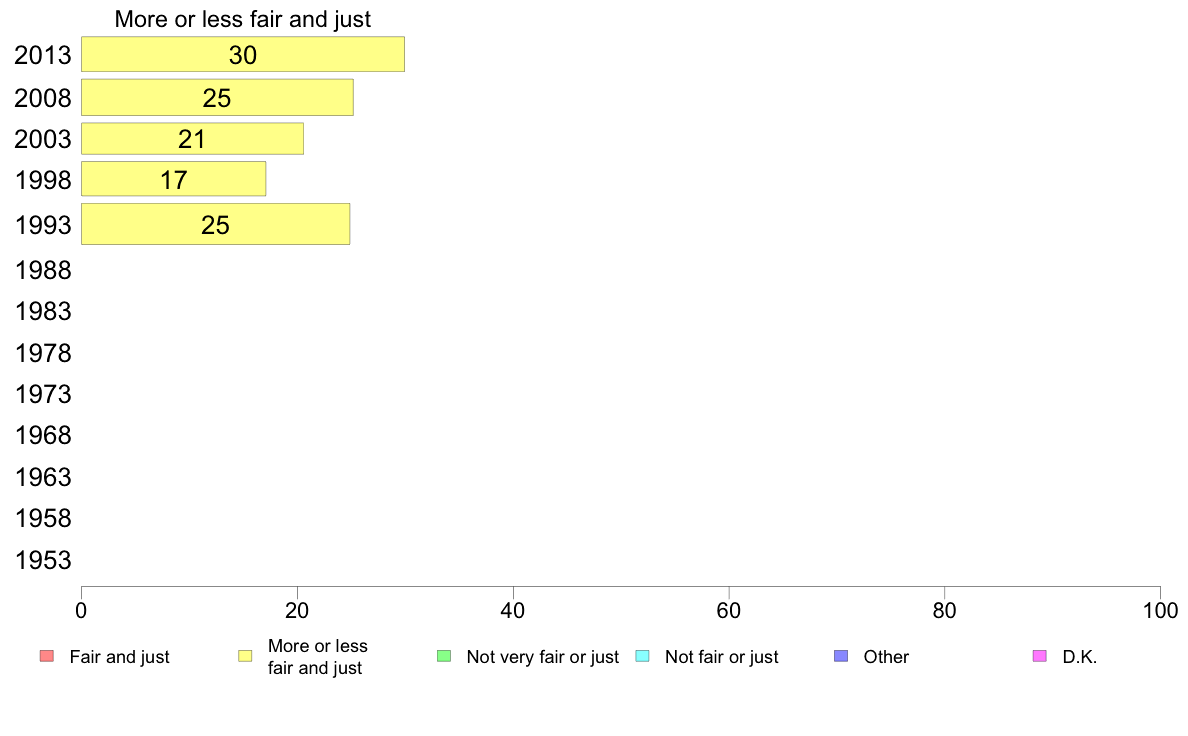Screen dimensions: 1188x736
Task: Select the 1998 bar showing 17
Action: [174, 180]
